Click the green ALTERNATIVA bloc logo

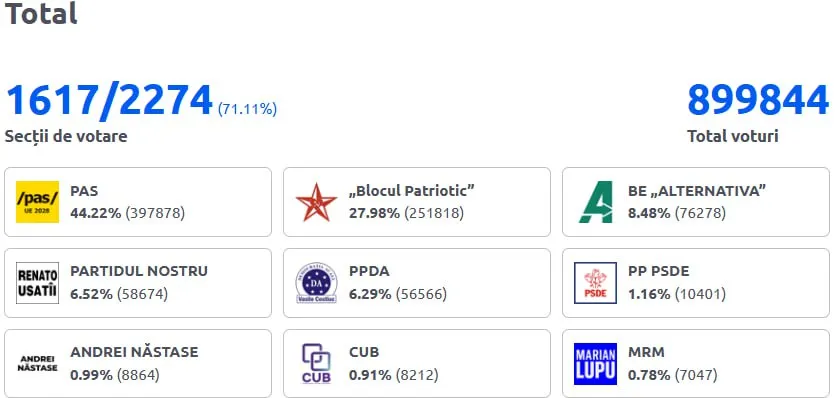pos(596,202)
